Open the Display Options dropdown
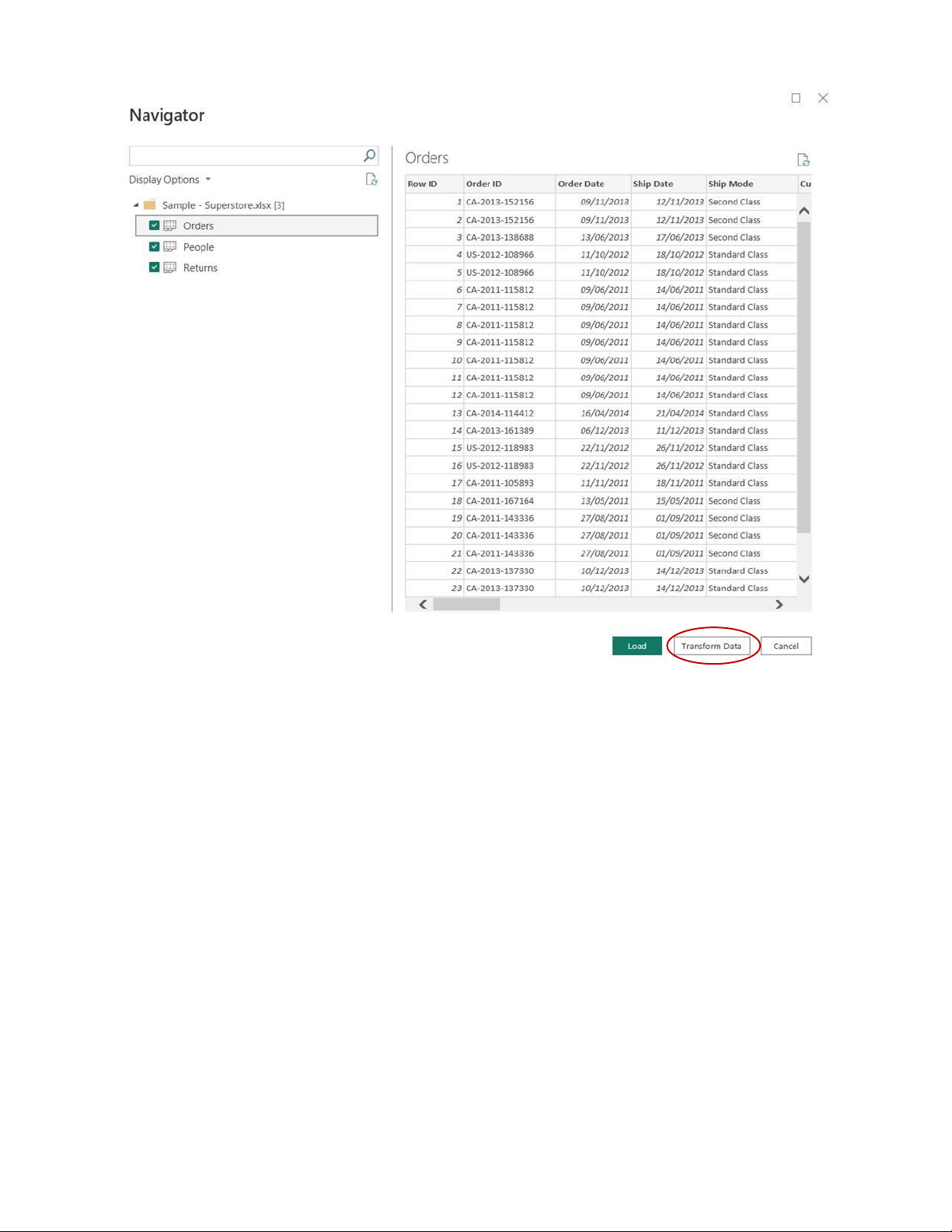Viewport: 952px width, 1232px height. 169,180
